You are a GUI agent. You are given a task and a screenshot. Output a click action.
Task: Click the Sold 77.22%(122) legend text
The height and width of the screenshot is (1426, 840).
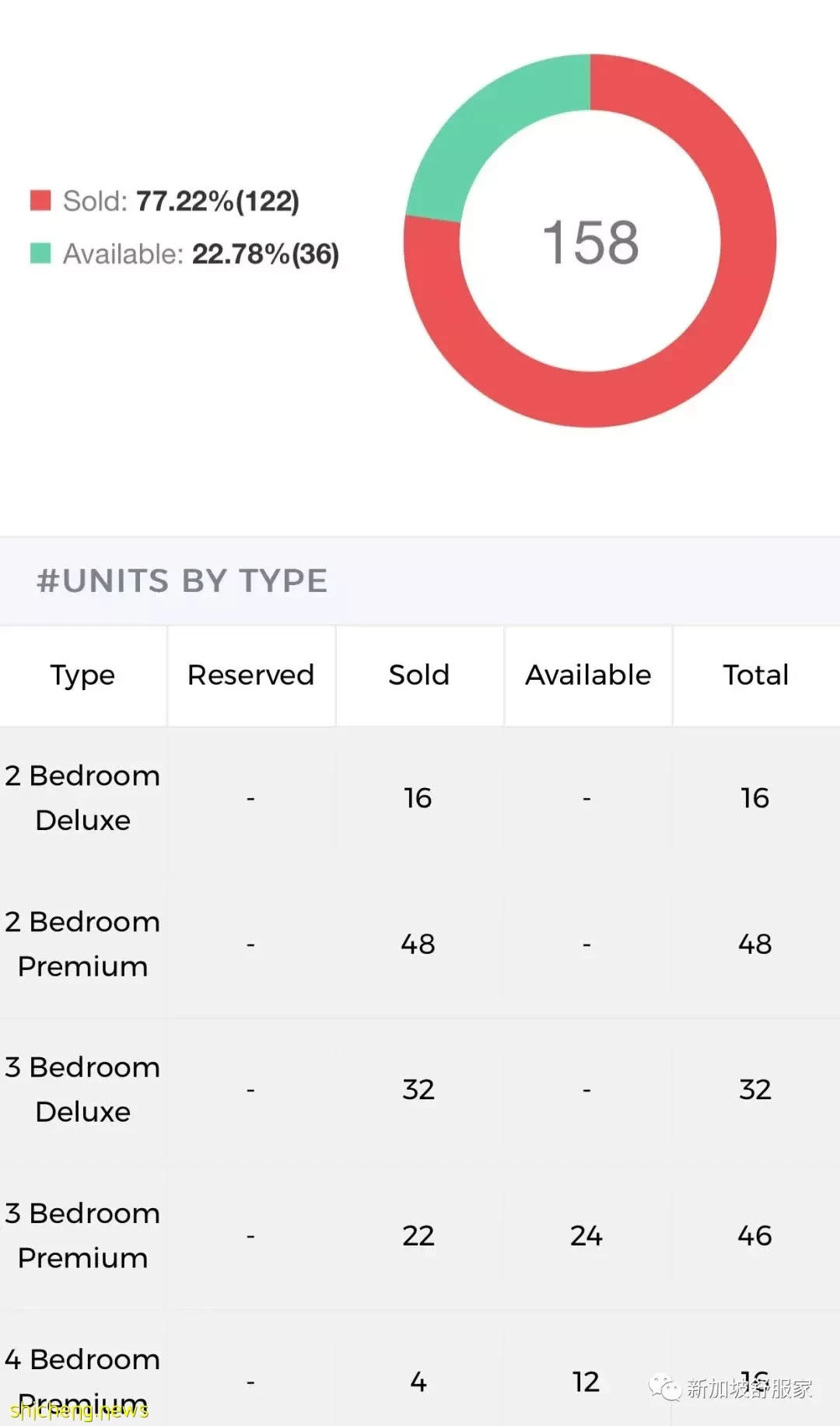(x=181, y=201)
